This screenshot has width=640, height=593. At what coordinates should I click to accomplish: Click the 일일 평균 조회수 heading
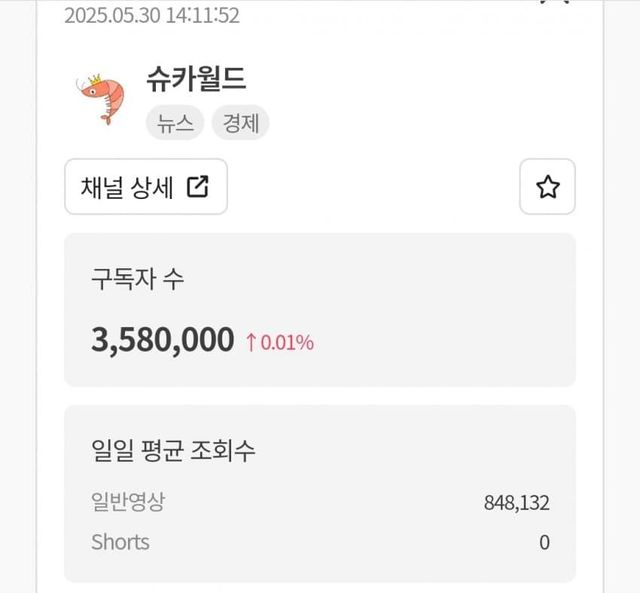(x=173, y=450)
